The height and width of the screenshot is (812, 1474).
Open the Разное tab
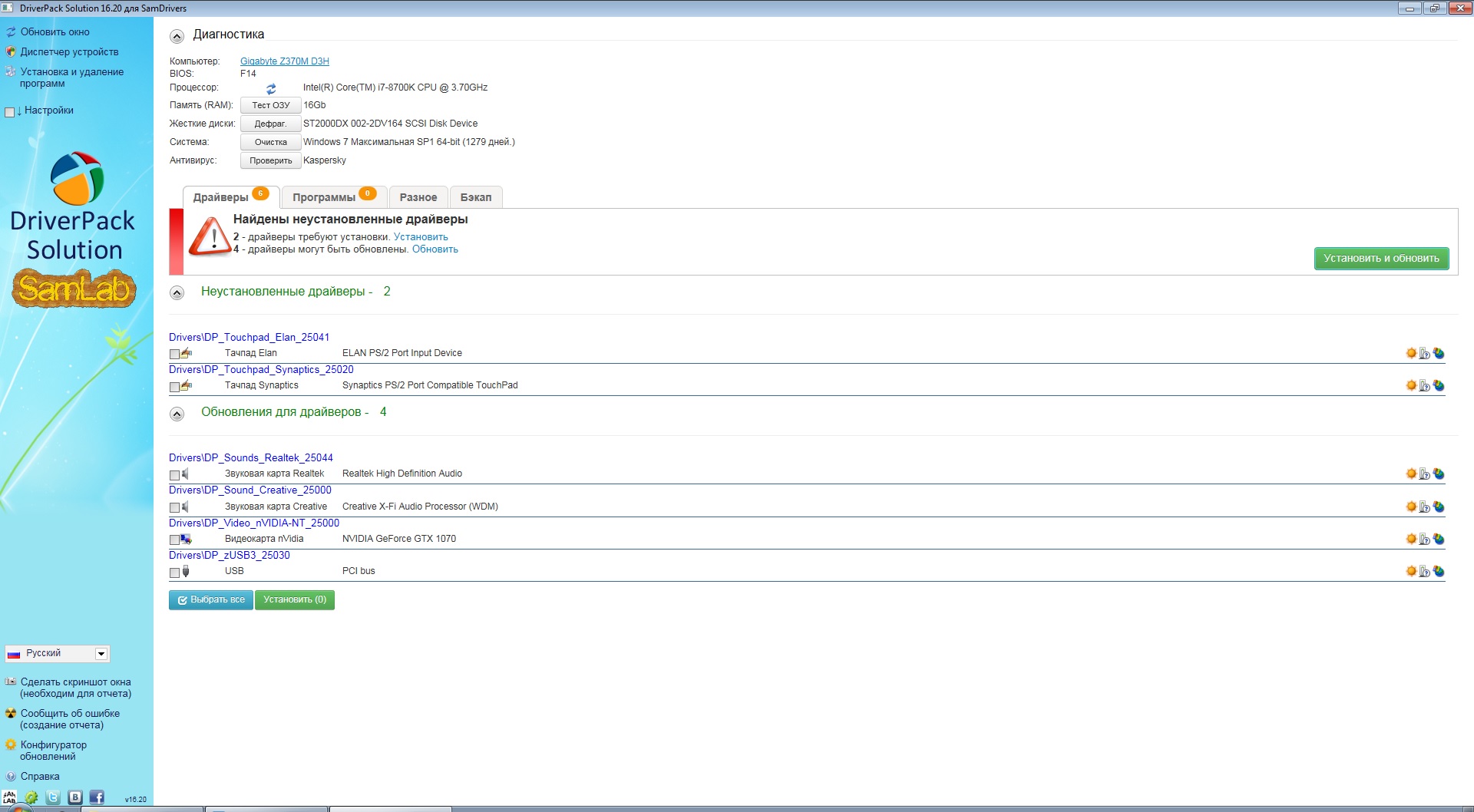pos(418,197)
